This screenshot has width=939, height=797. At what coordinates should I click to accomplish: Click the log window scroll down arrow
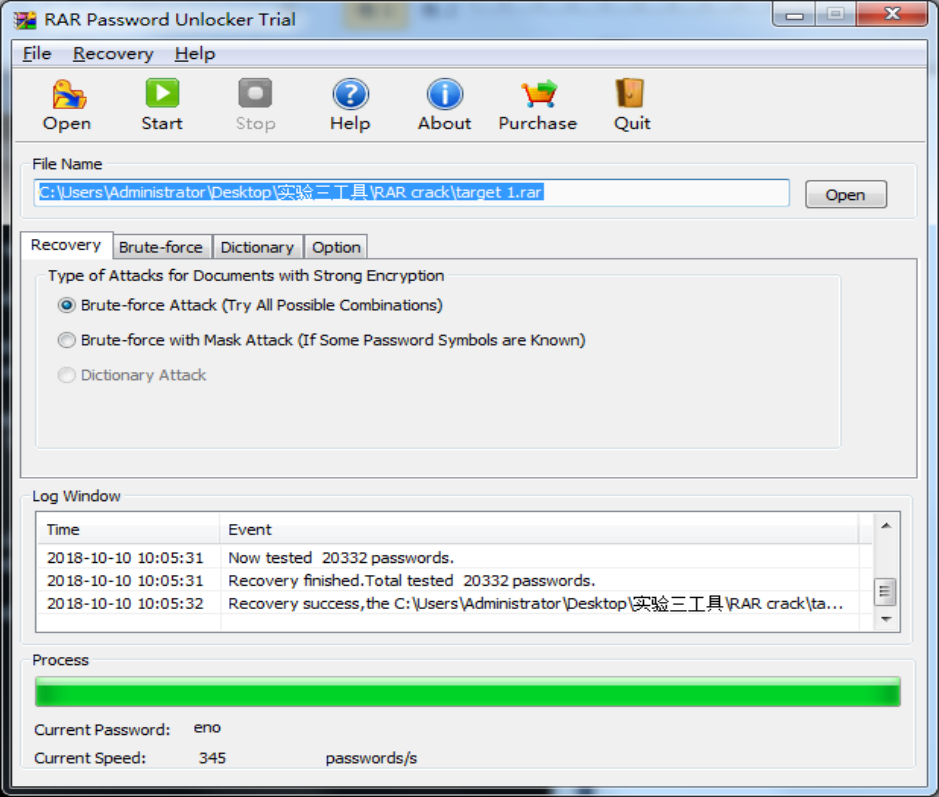886,619
